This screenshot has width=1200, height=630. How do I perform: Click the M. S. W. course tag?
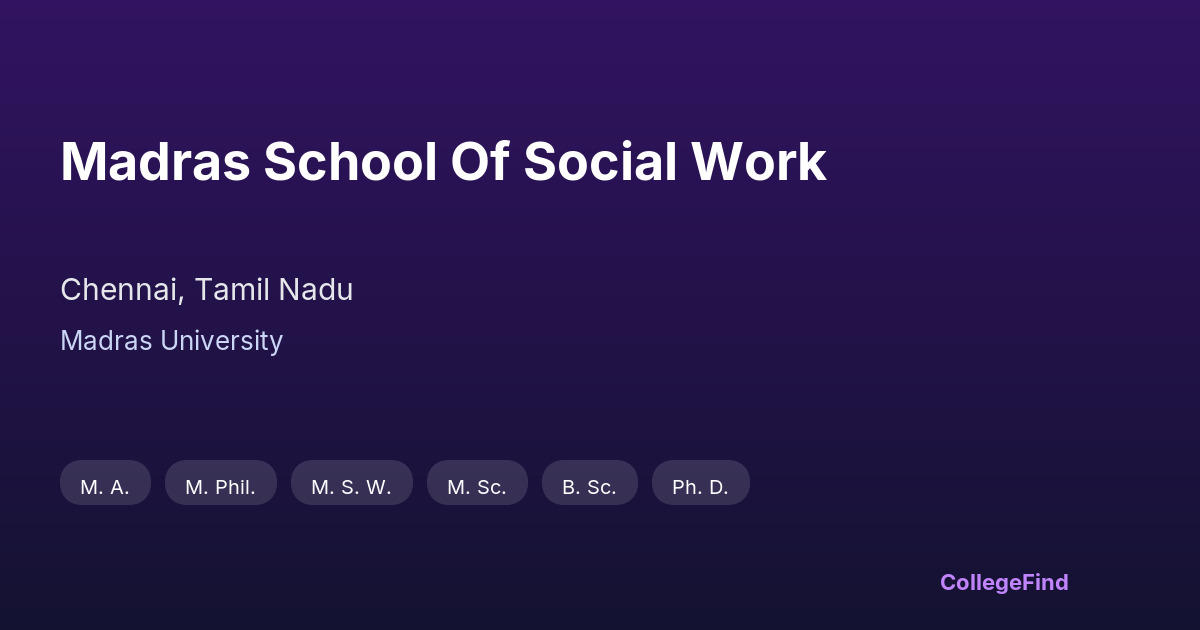pyautogui.click(x=351, y=487)
